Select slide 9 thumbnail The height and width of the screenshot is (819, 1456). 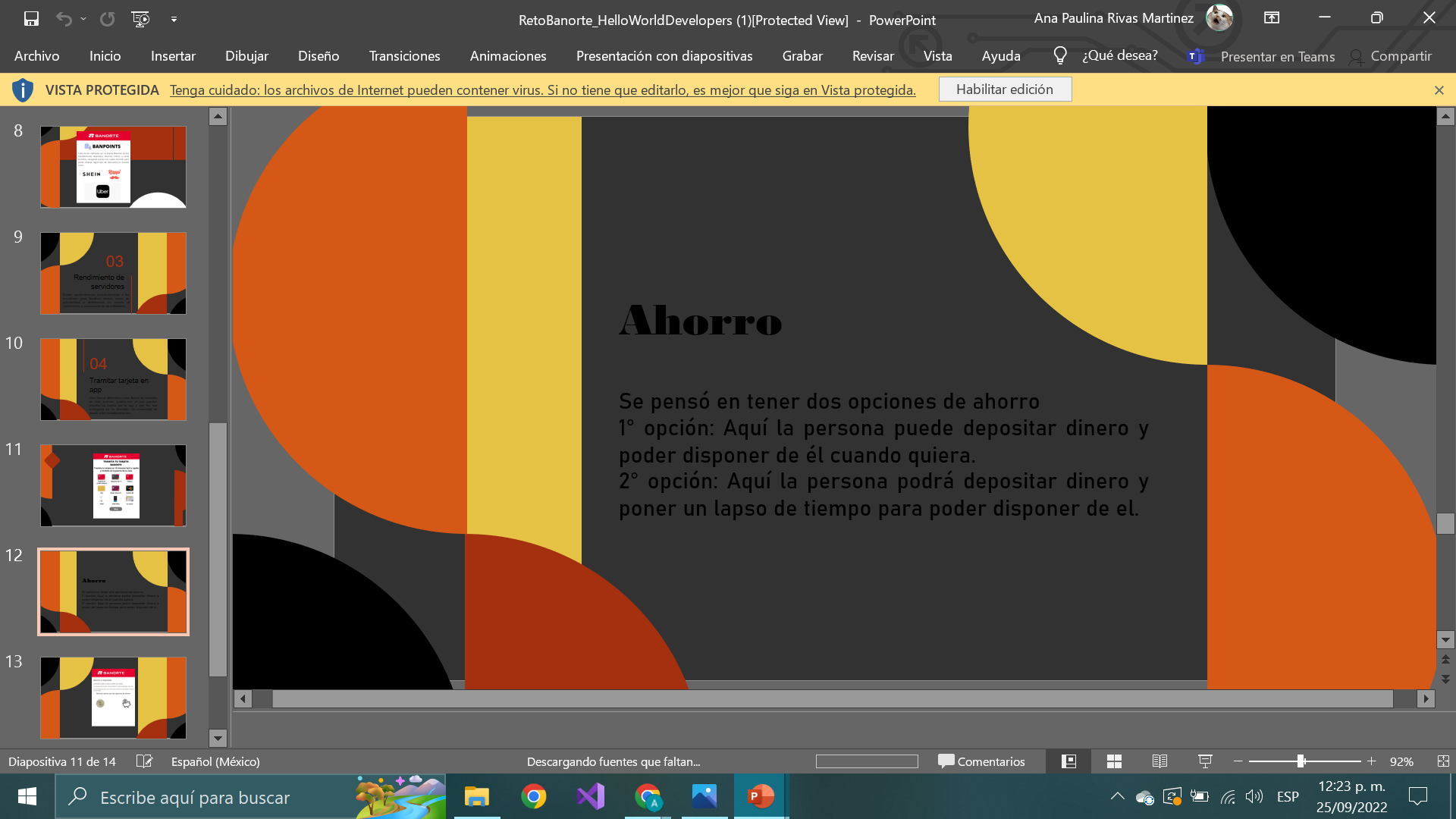point(113,273)
